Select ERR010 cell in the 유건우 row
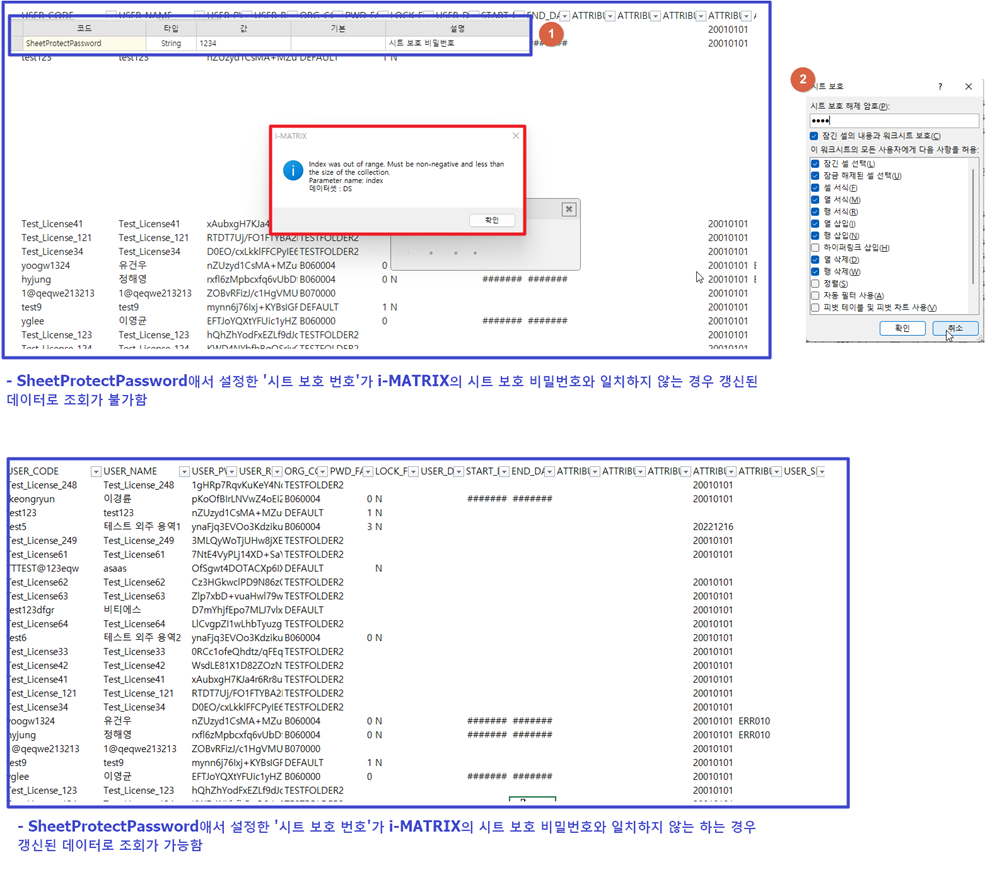The image size is (992, 872). [x=754, y=721]
